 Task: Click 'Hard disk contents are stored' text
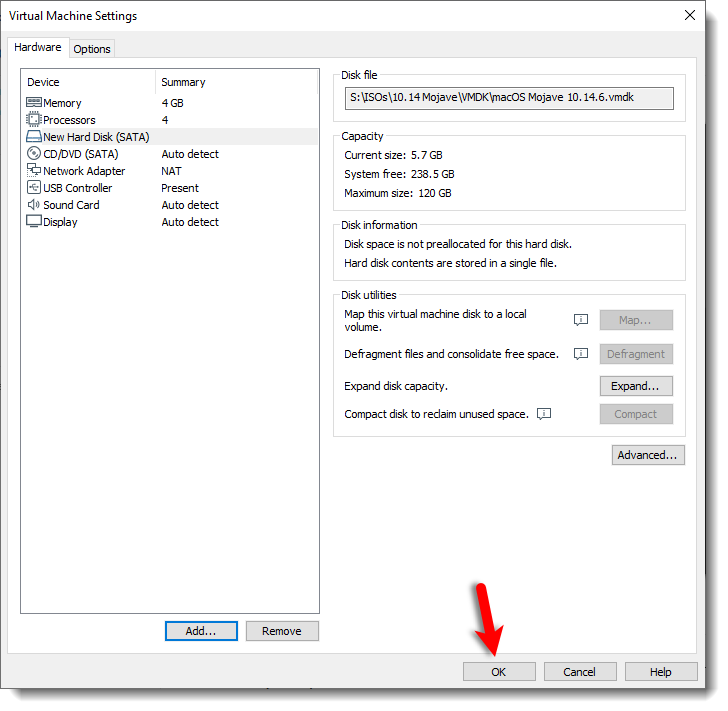[450, 263]
